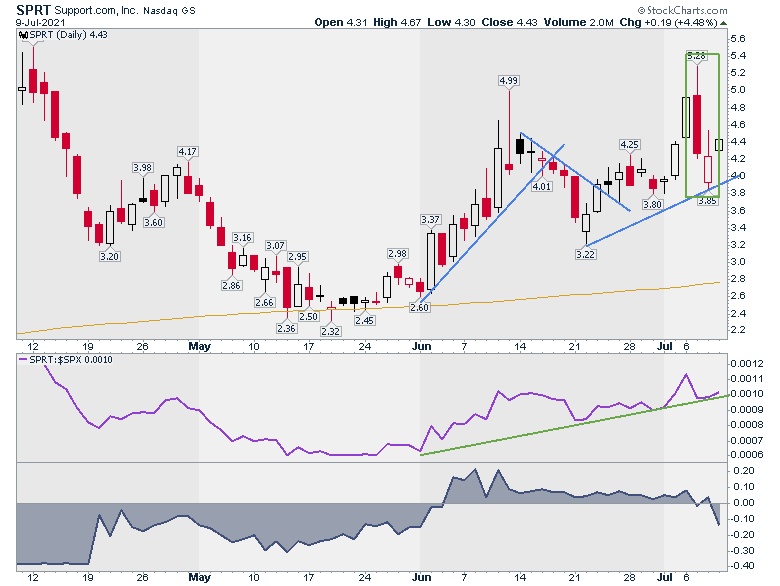Click the 3.98 price label
This screenshot has width=780, height=586.
click(x=142, y=168)
